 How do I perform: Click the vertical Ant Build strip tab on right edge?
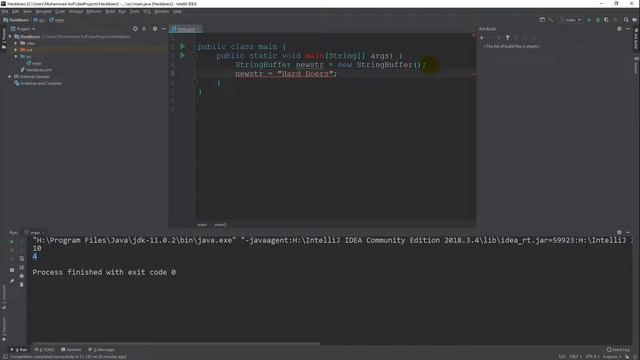pos(636,39)
